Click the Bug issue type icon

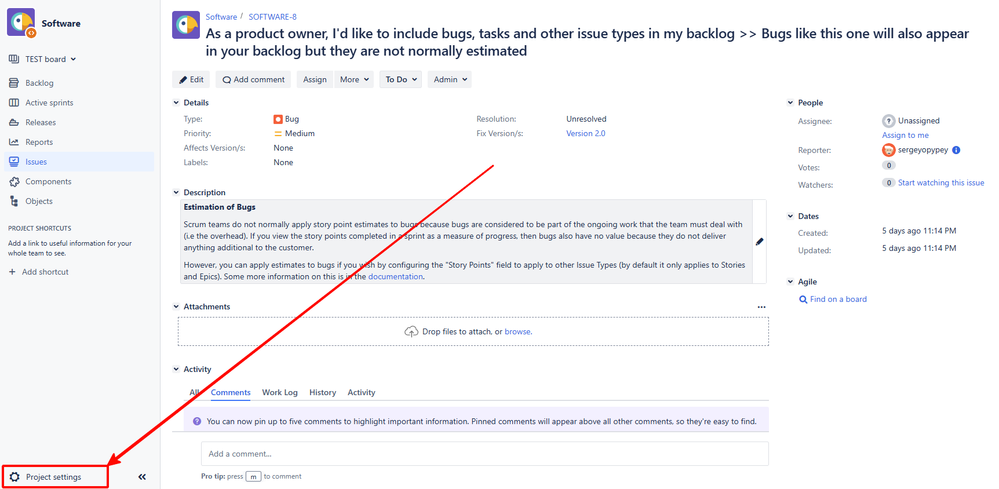[278, 119]
